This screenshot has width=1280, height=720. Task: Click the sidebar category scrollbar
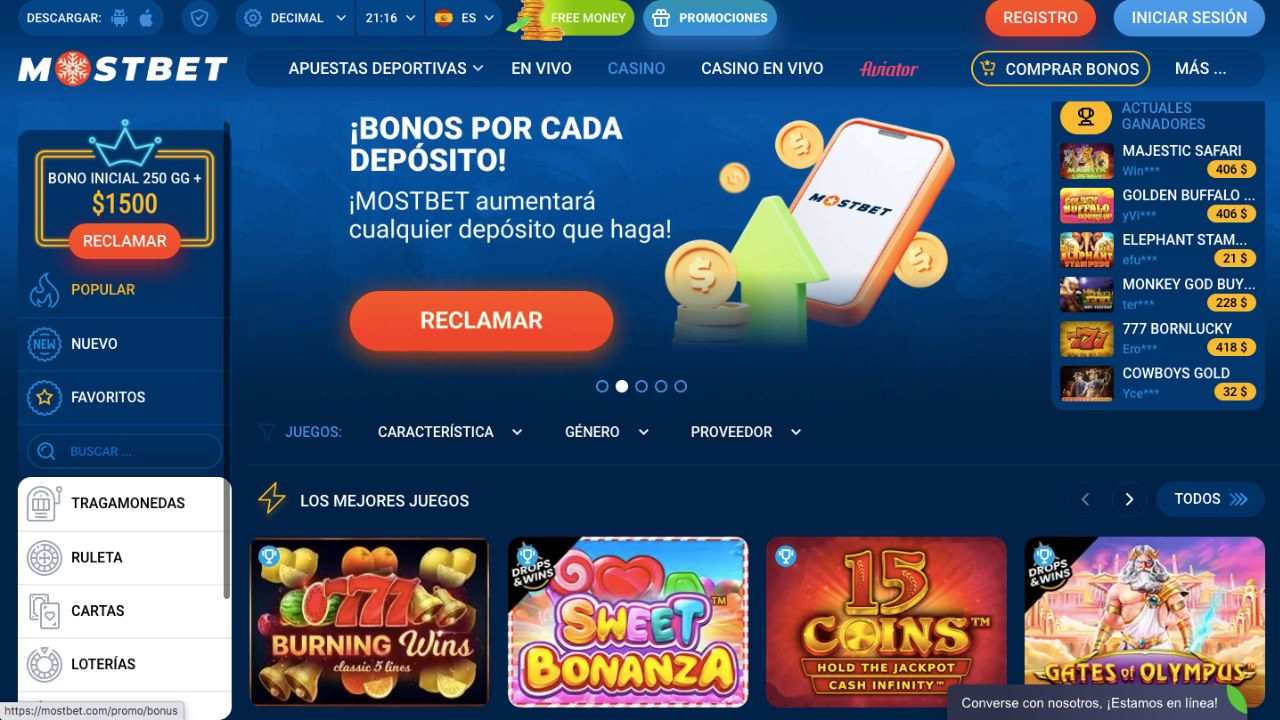click(227, 538)
